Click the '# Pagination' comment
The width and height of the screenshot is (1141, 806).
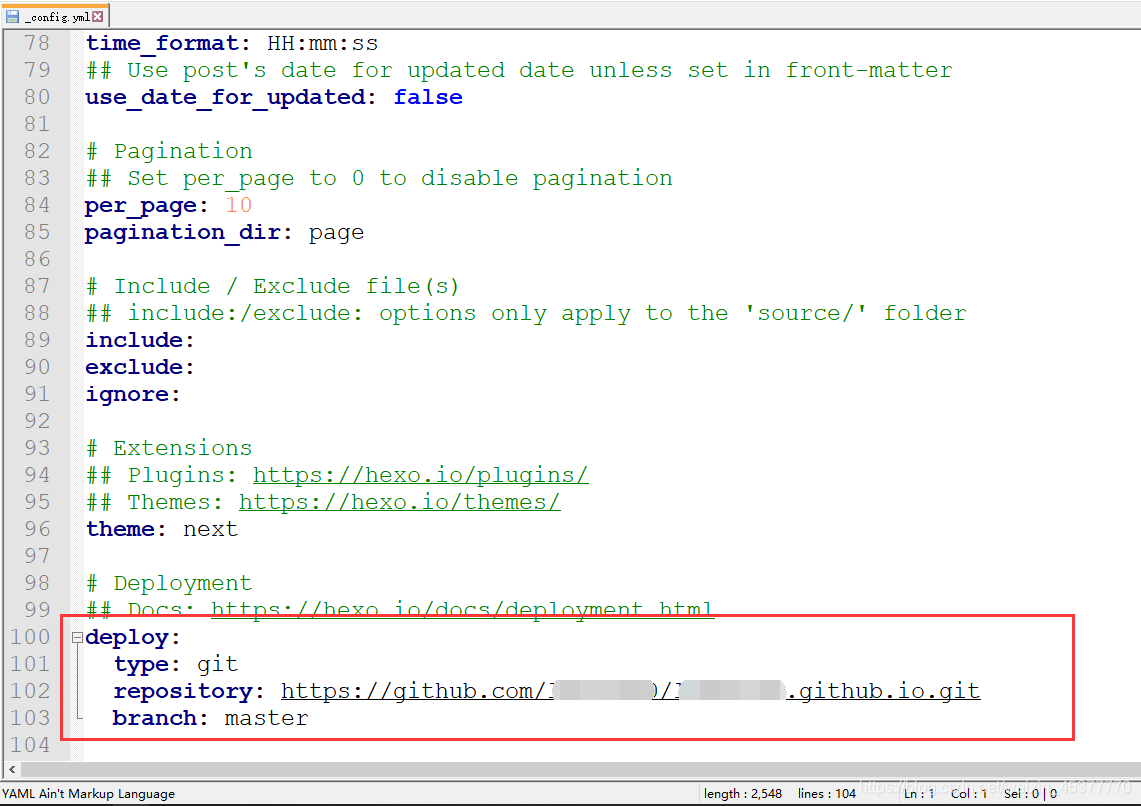[x=169, y=151]
